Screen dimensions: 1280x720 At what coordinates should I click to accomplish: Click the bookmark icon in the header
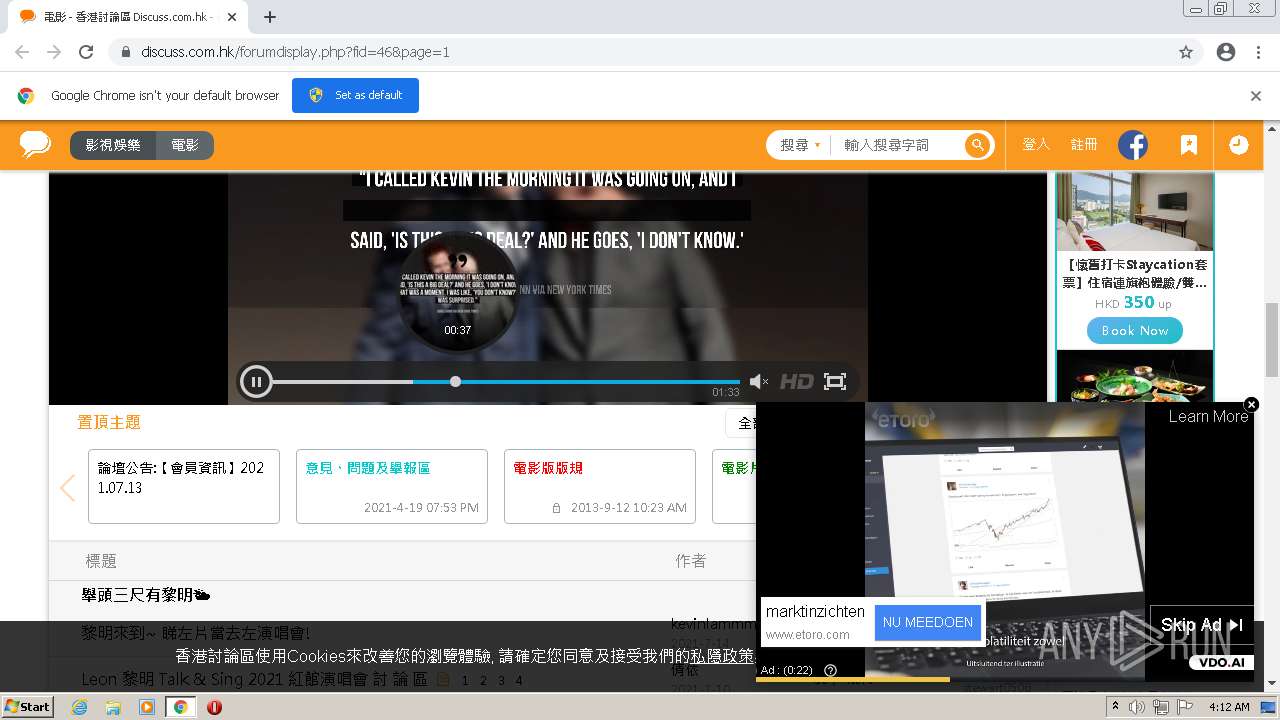[1188, 145]
